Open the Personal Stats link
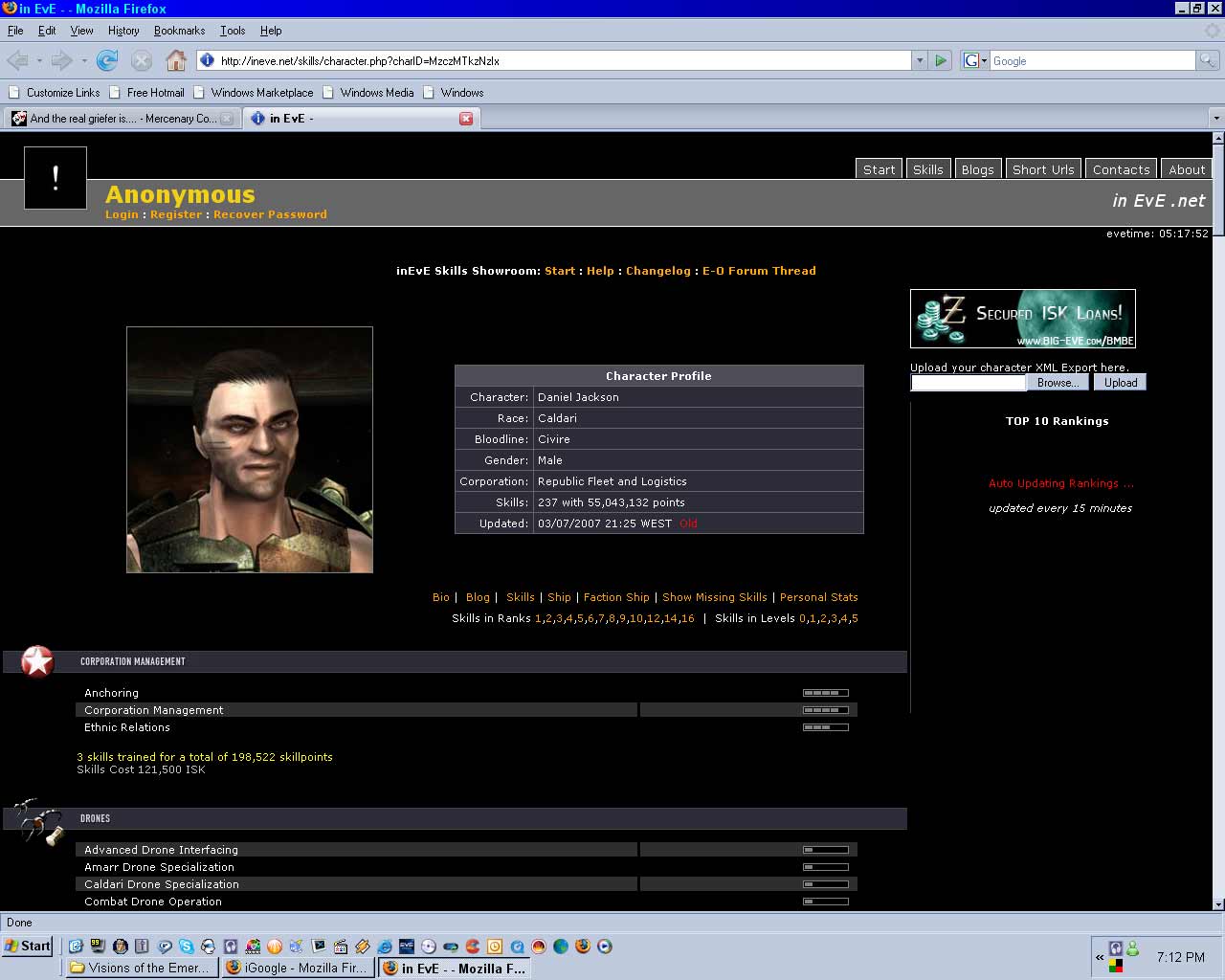This screenshot has height=980, width=1225. point(819,597)
